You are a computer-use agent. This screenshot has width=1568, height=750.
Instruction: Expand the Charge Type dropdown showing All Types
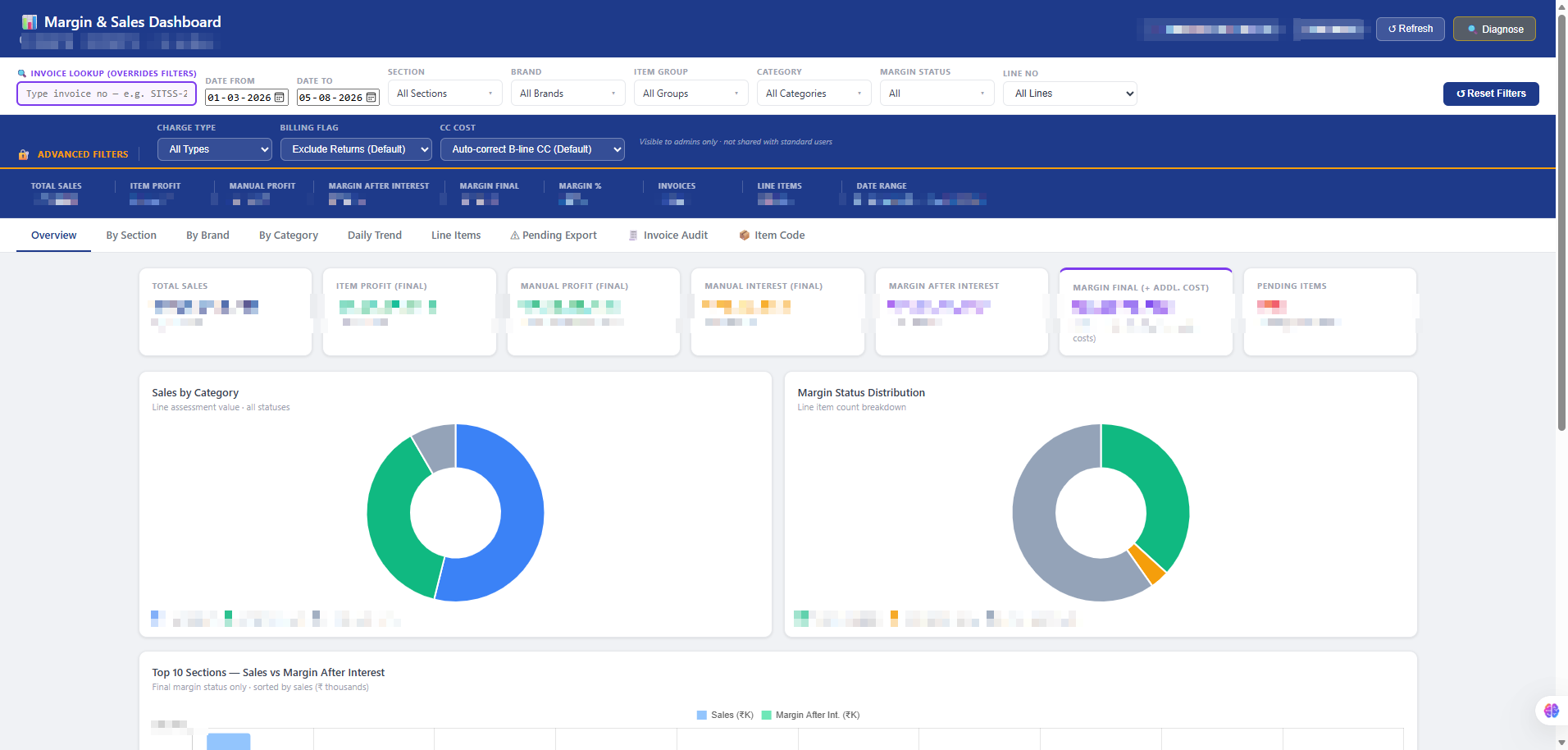215,149
